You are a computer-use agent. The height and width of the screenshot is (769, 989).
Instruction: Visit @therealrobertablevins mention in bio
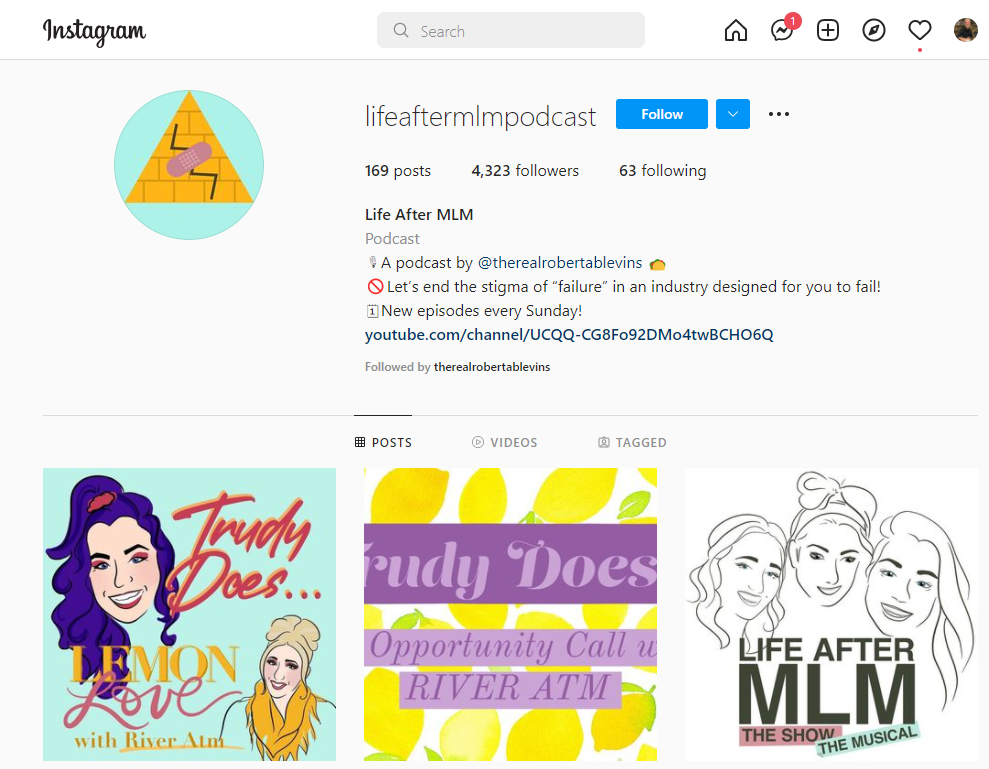tap(560, 263)
